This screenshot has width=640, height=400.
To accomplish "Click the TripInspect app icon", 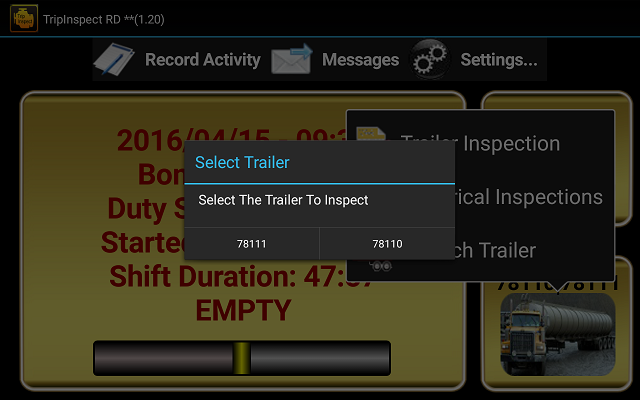I will tap(24, 18).
